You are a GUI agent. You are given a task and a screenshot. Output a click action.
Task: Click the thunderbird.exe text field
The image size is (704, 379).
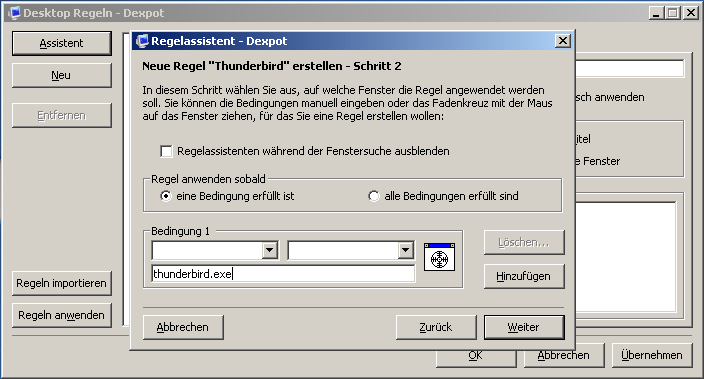tap(283, 274)
